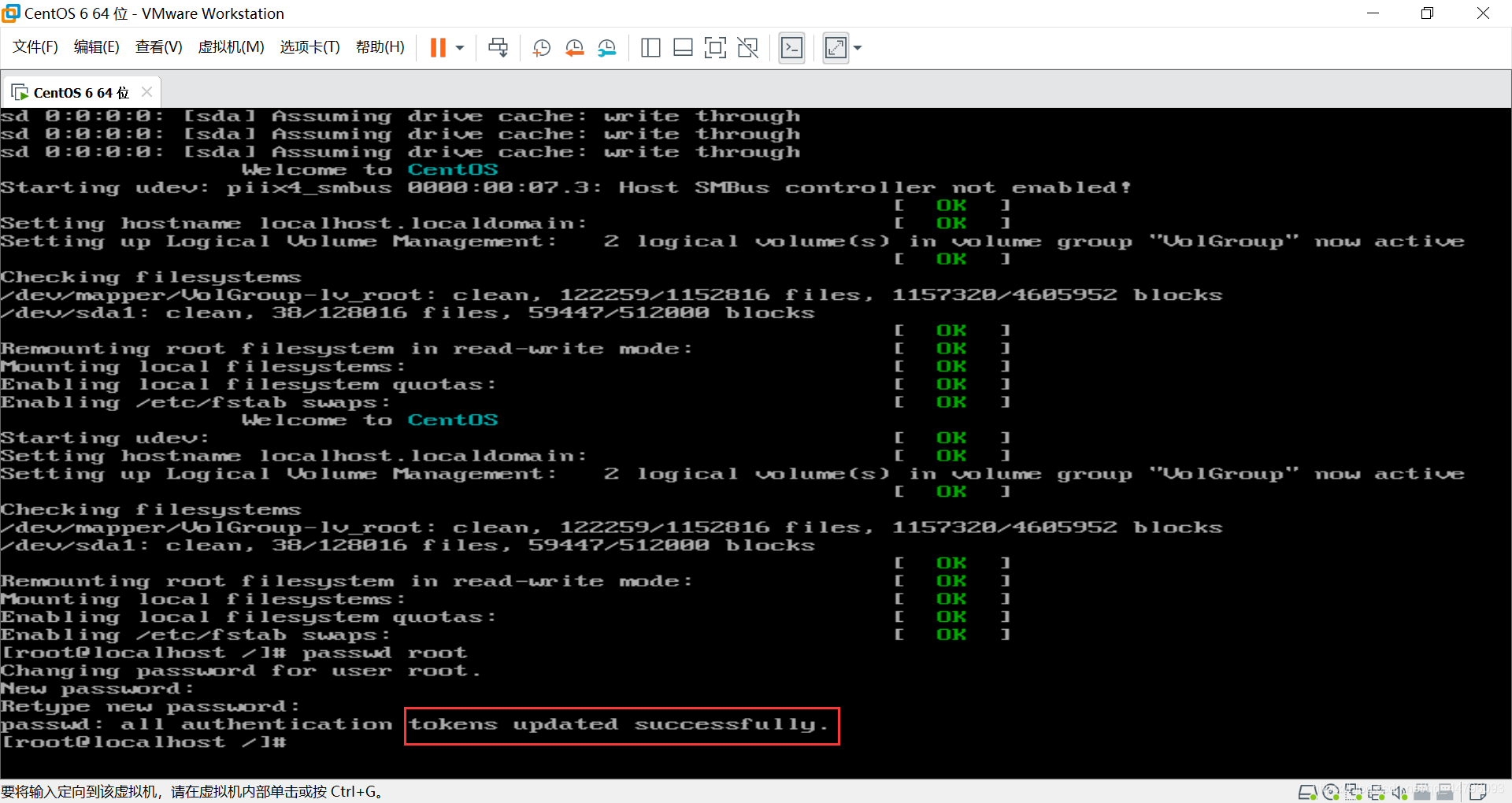Switch to Unity mode
1512x803 pixels.
(747, 48)
